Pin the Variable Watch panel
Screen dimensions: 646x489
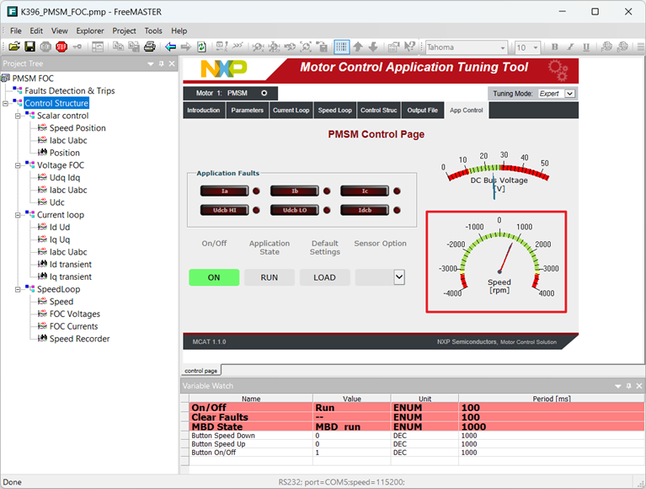[x=629, y=386]
